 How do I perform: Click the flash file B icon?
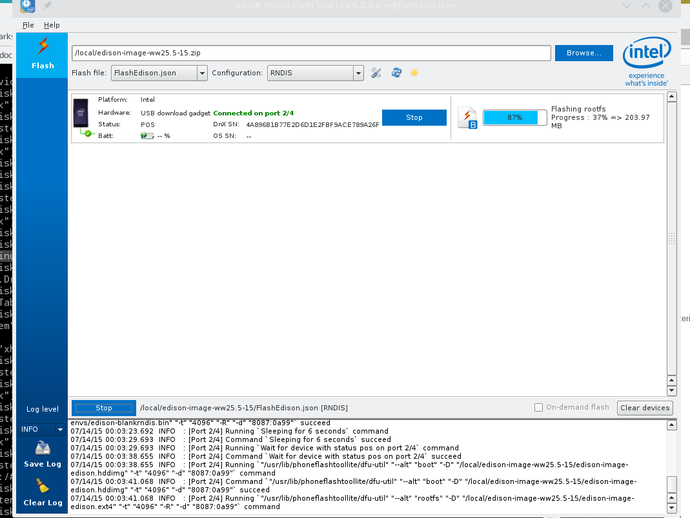pyautogui.click(x=468, y=118)
